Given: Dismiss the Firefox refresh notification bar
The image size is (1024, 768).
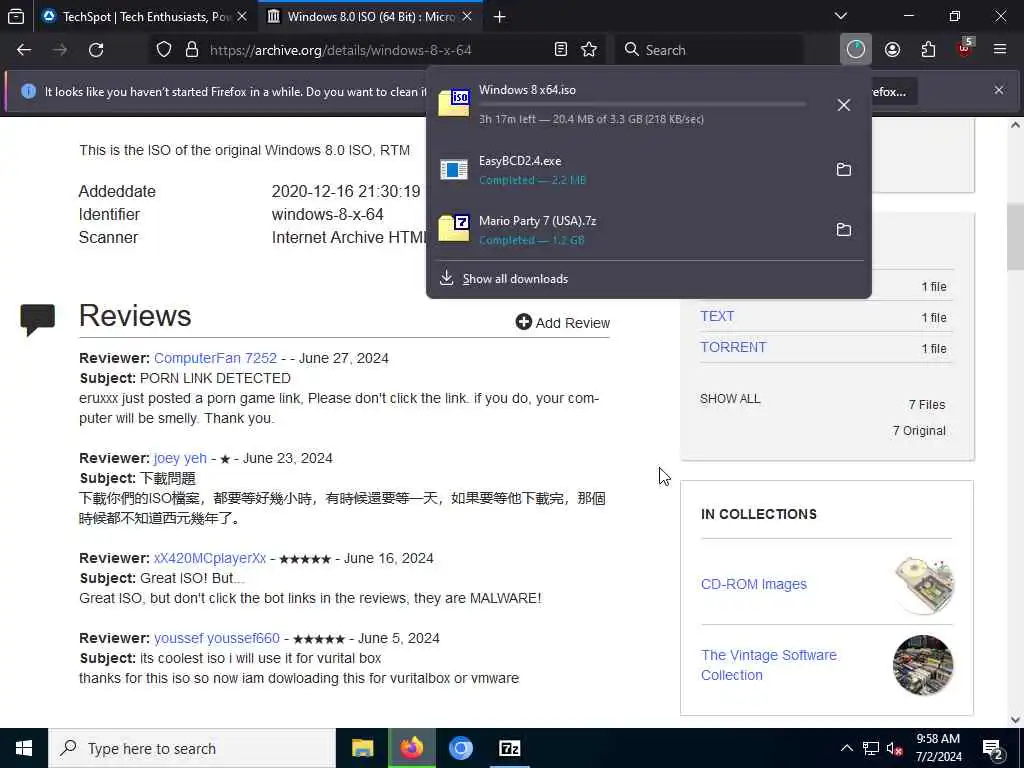Looking at the screenshot, I should click(x=999, y=90).
